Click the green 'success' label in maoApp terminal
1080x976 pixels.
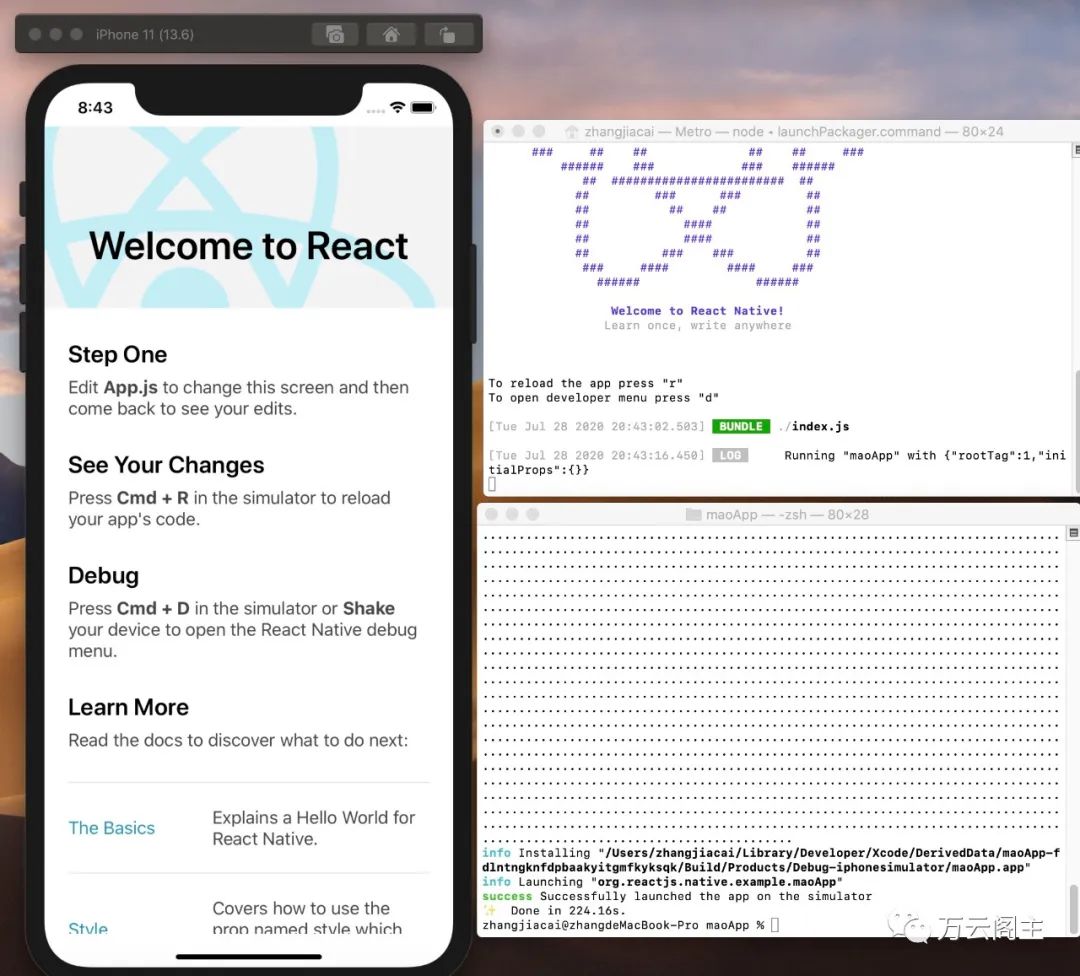click(507, 896)
